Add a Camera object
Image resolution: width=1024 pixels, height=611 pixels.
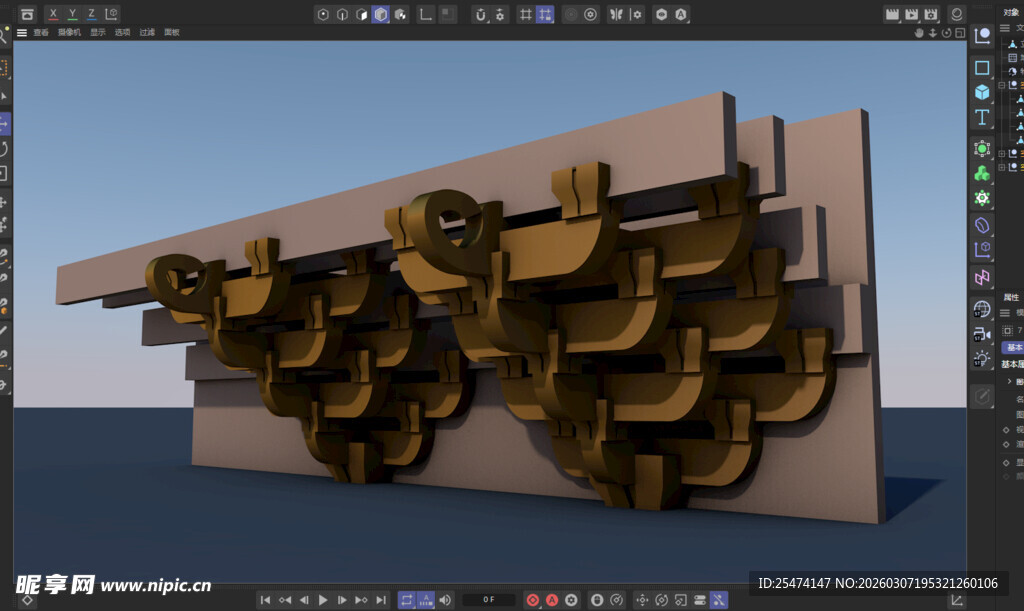[982, 334]
